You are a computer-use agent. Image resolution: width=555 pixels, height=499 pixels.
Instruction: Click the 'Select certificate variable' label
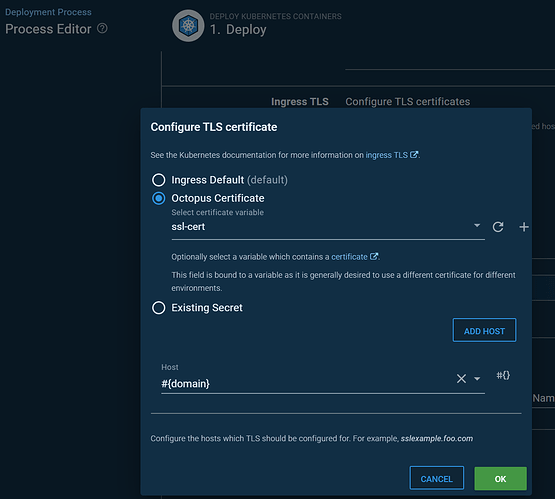click(218, 212)
